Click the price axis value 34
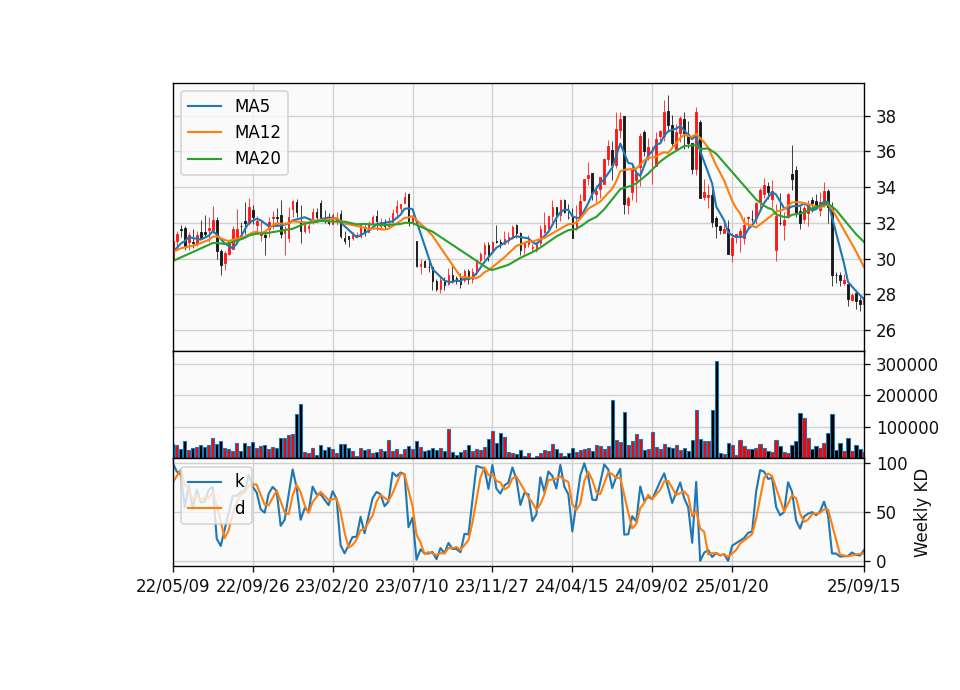Image resolution: width=960 pixels, height=690 pixels. click(x=886, y=188)
